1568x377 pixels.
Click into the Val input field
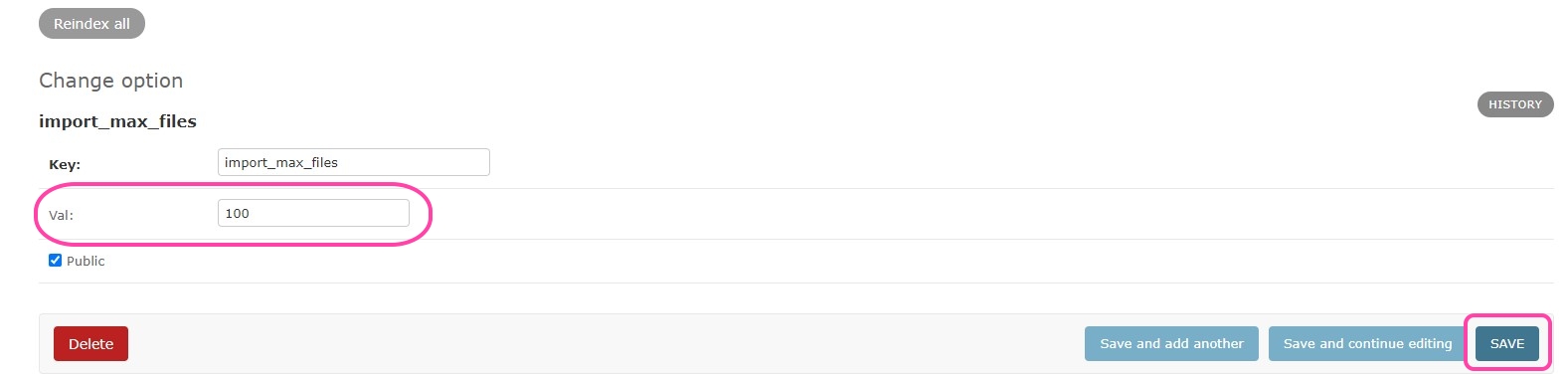[313, 213]
